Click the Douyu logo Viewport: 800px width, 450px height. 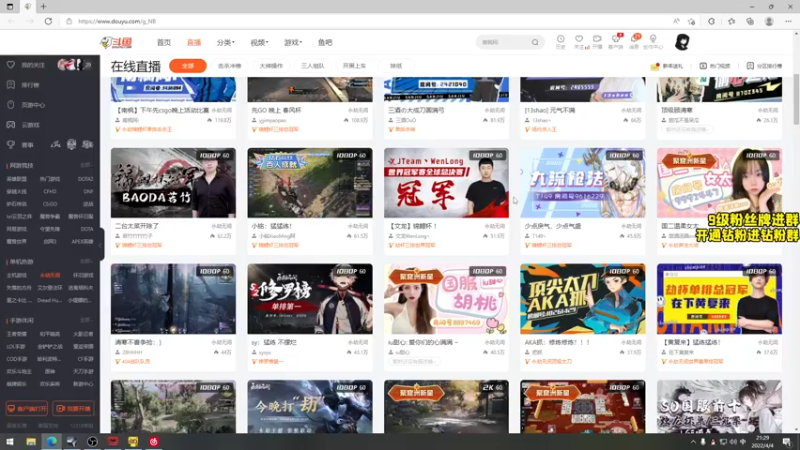pos(116,42)
